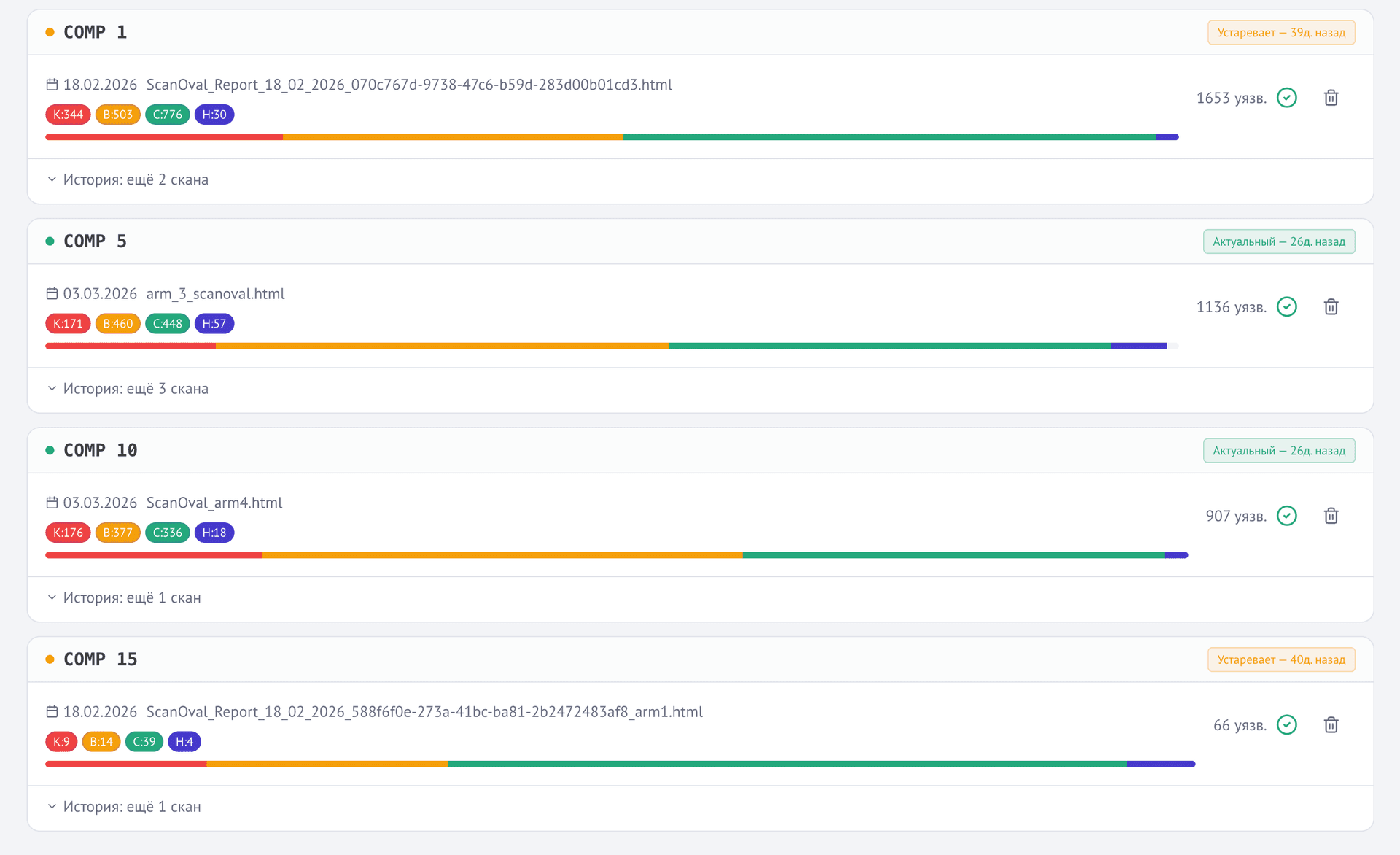Click the COMP 10 header title
The width and height of the screenshot is (1400, 855).
[100, 450]
